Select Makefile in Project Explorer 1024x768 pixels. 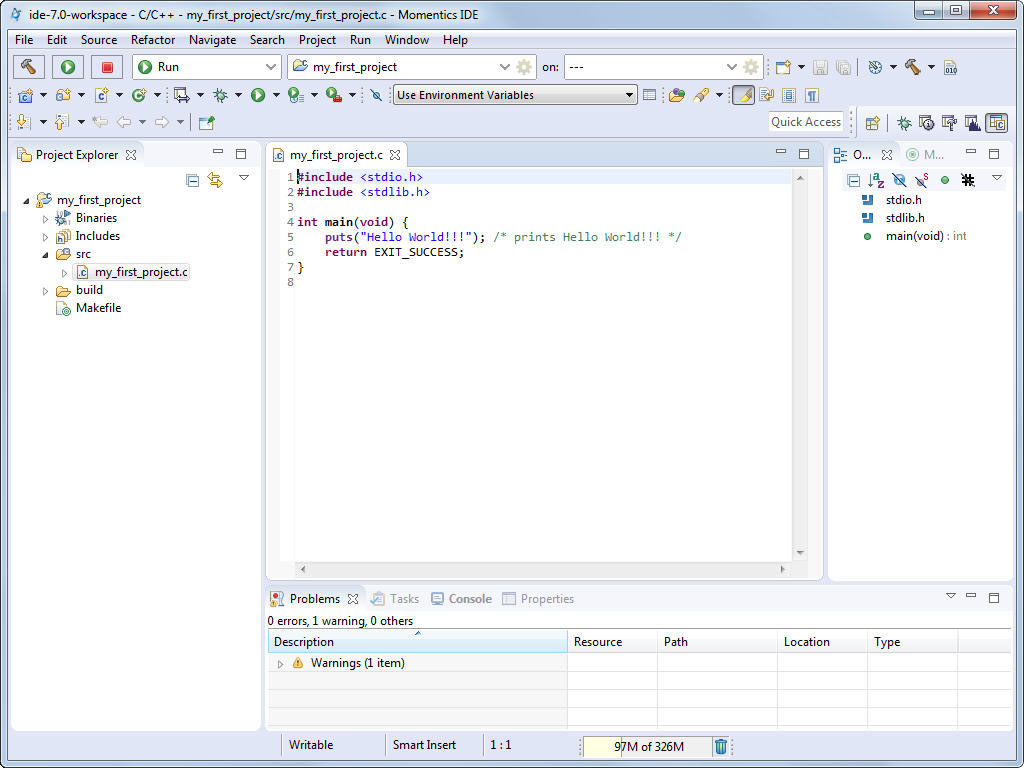98,308
